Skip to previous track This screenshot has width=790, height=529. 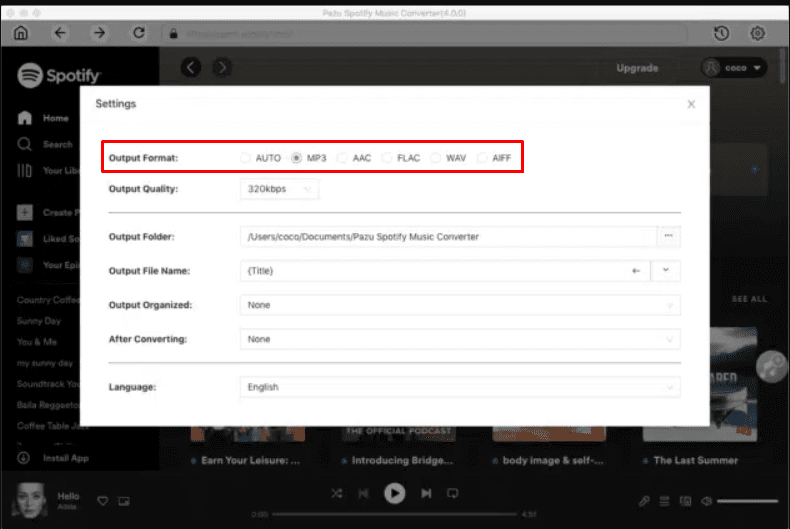pyautogui.click(x=363, y=493)
